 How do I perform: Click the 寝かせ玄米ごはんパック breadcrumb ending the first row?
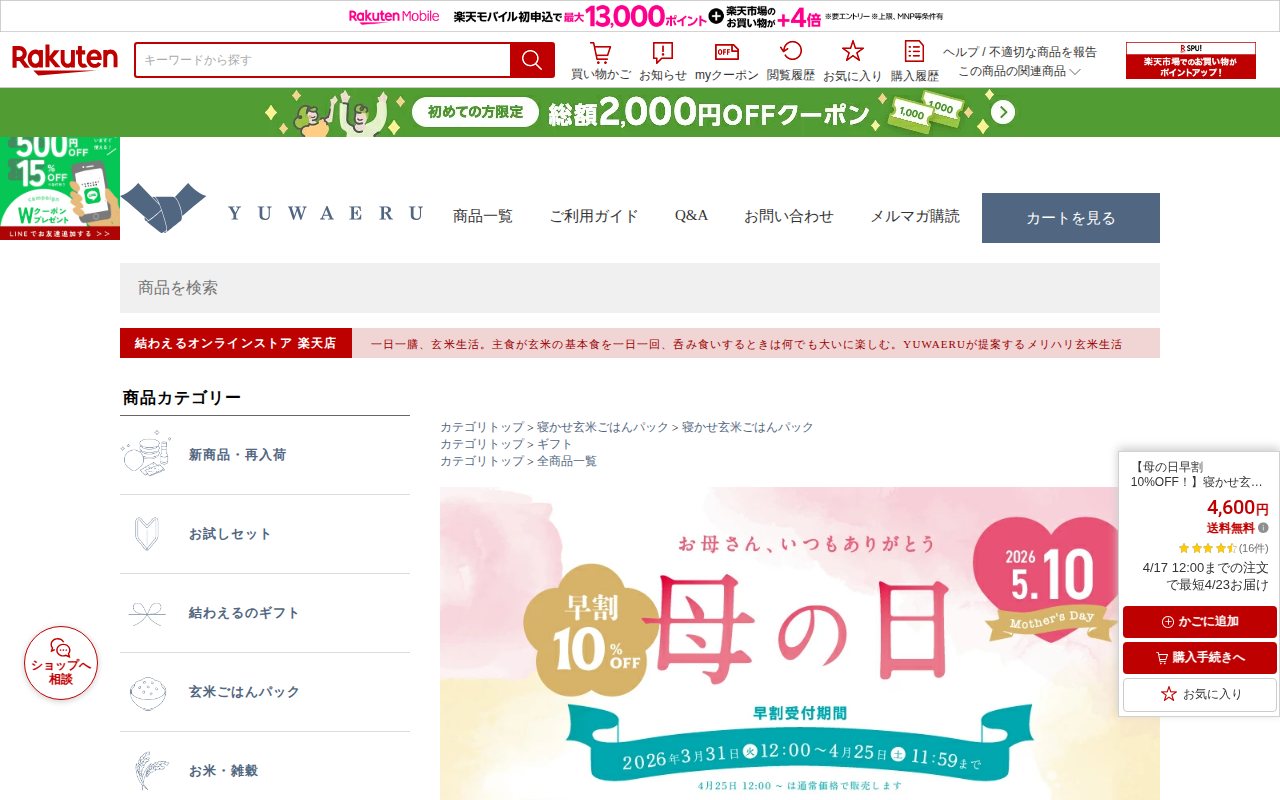(748, 427)
